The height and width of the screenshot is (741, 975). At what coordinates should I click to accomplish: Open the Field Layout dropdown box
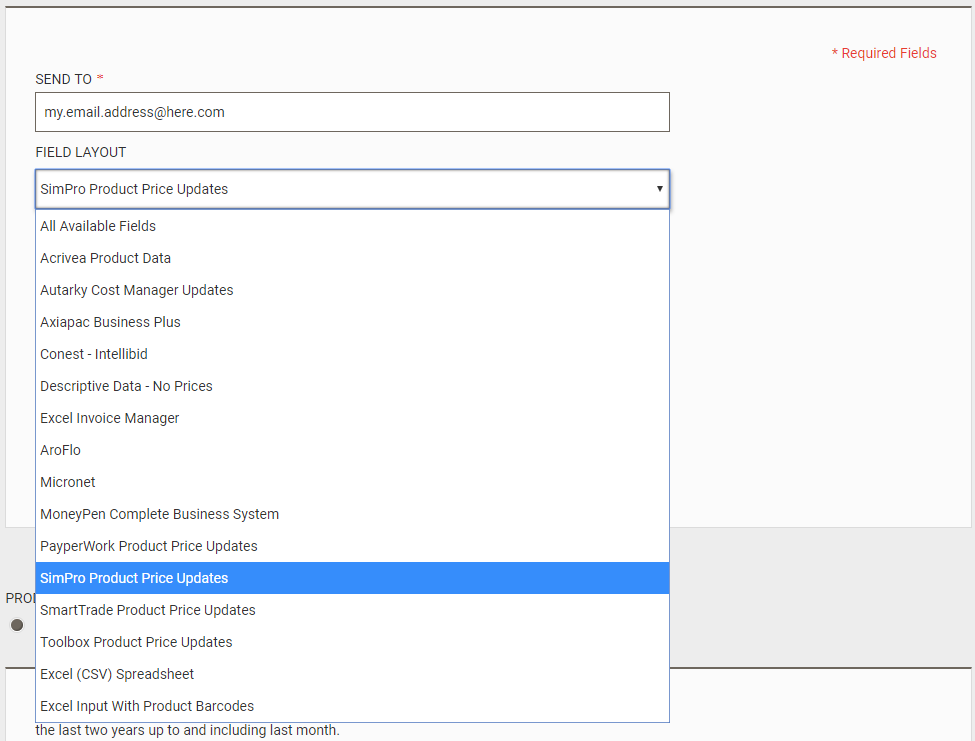point(352,189)
